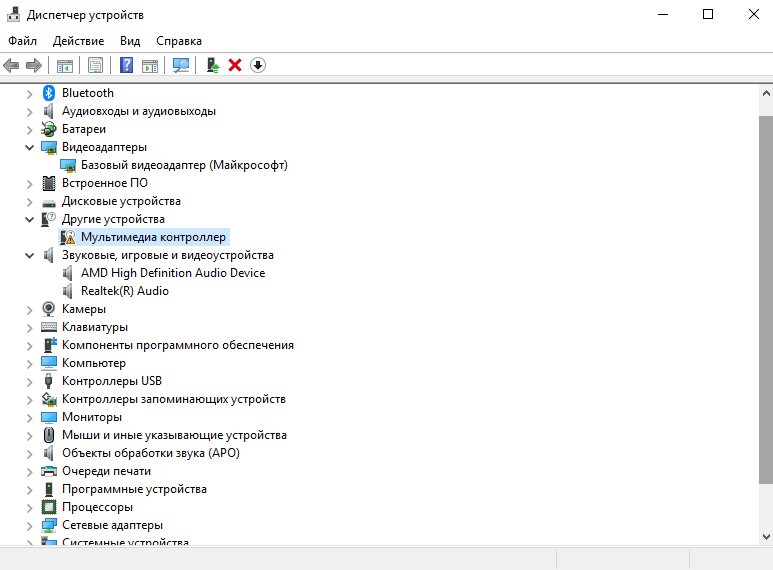Expand the Мониторы category

(x=30, y=418)
